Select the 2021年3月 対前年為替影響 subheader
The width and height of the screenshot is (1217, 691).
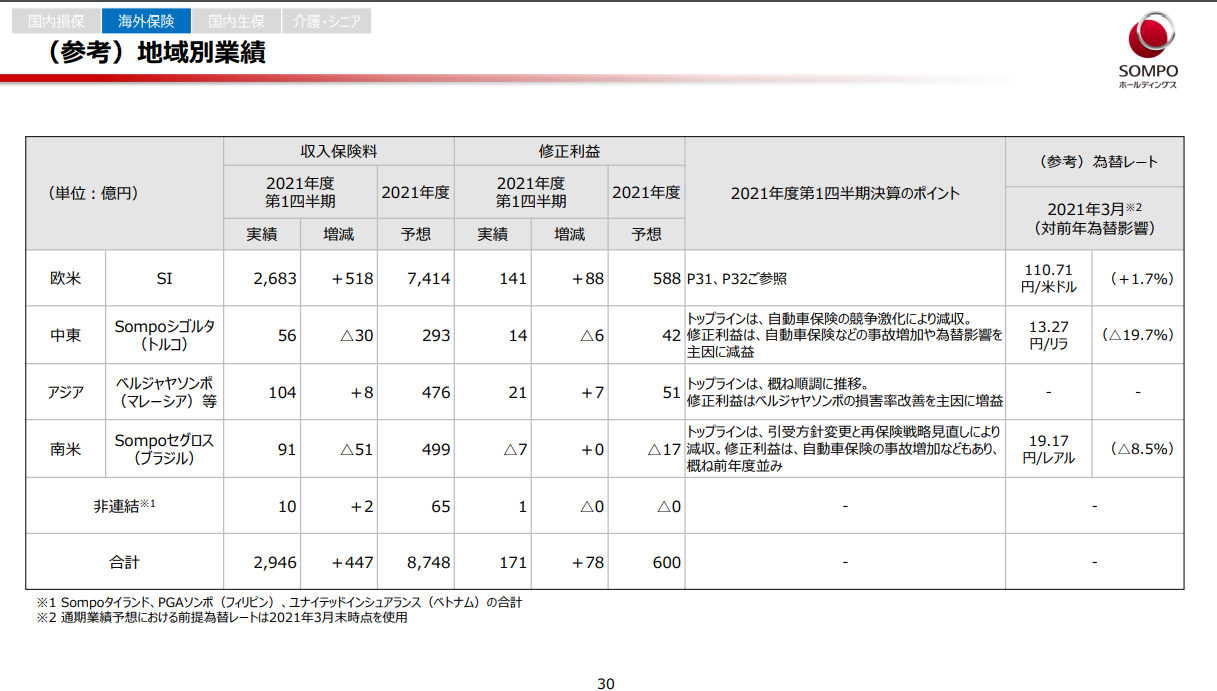pyautogui.click(x=1094, y=218)
